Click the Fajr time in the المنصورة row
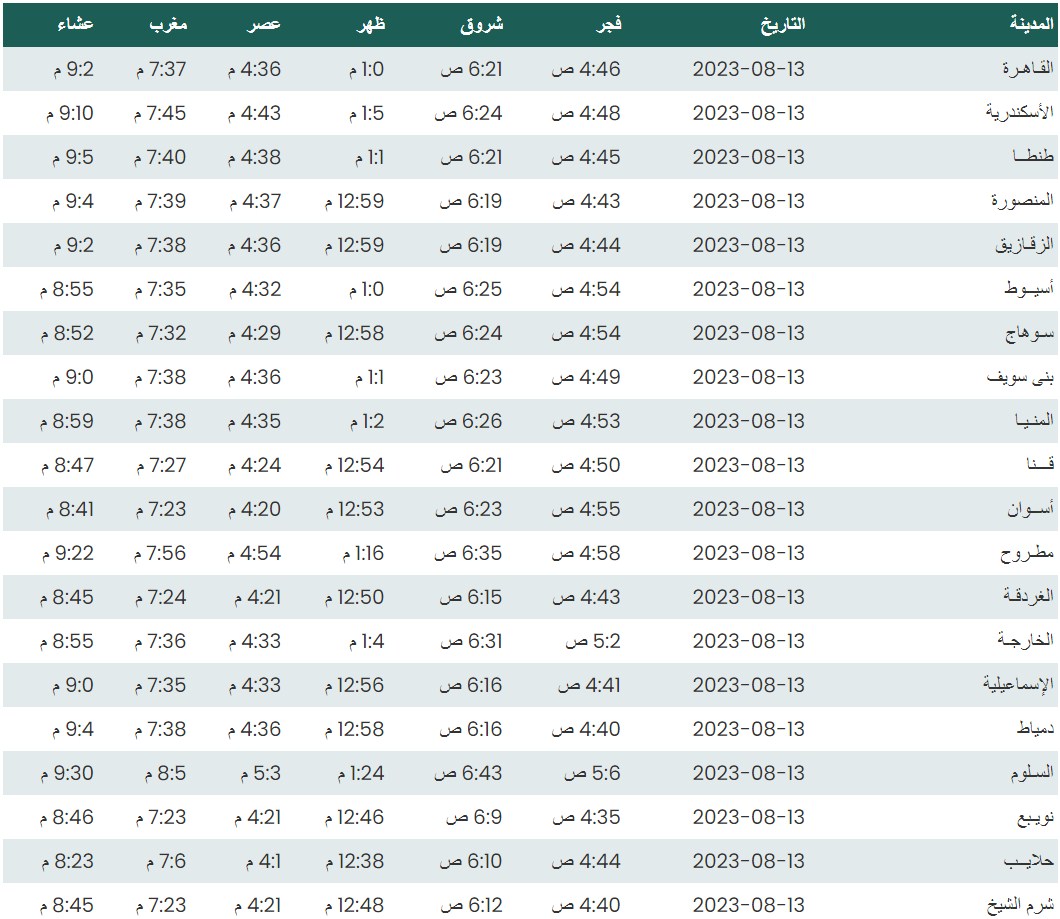The width and height of the screenshot is (1060, 919). [x=587, y=201]
